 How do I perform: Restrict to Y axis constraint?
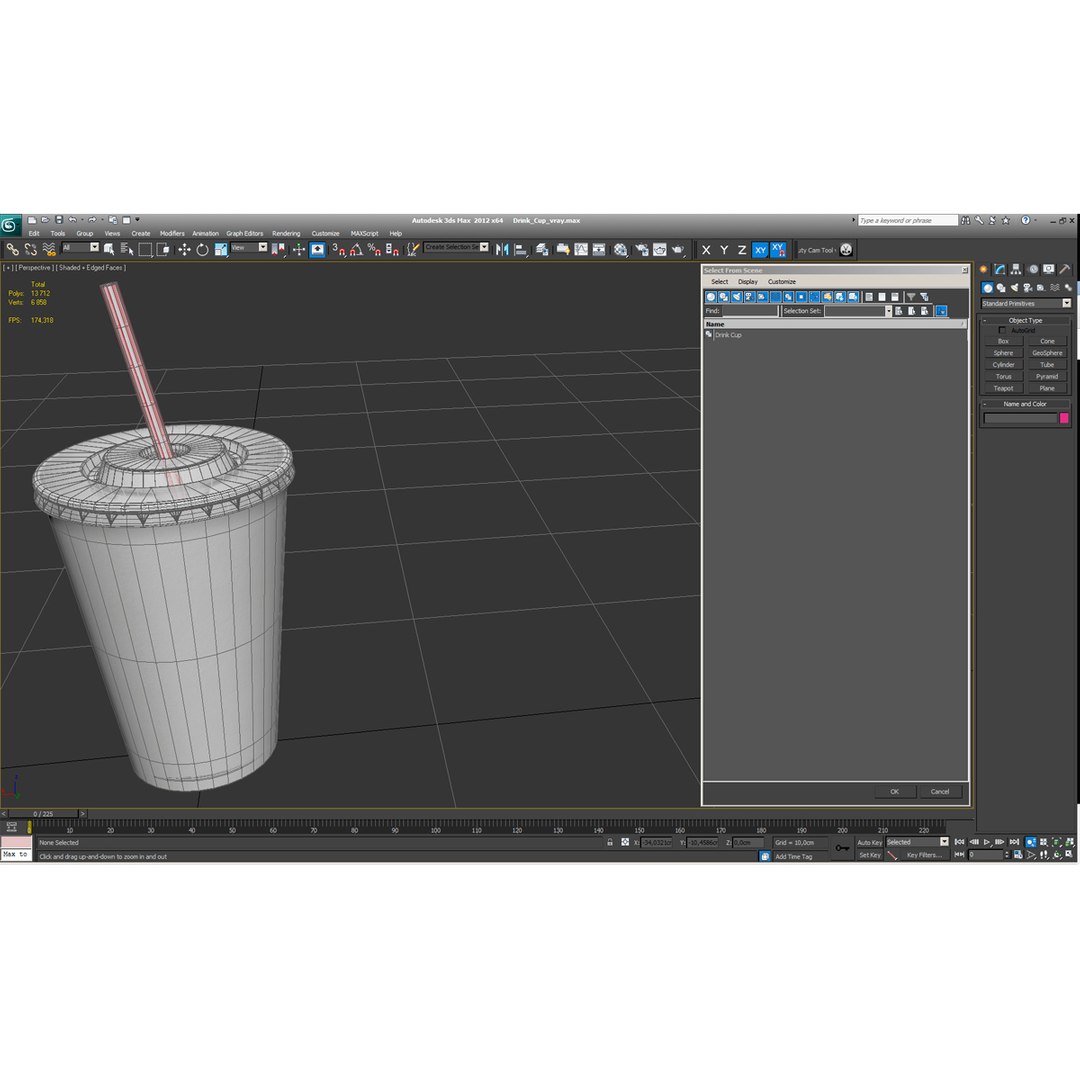click(724, 250)
